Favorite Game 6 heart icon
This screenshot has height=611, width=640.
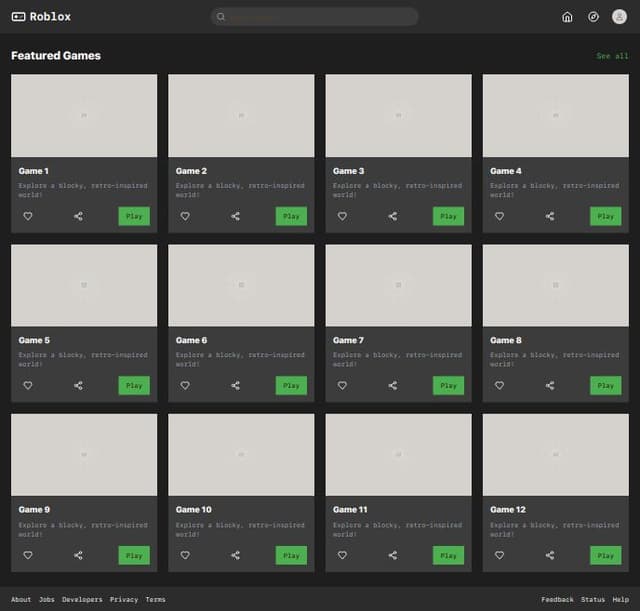click(185, 386)
